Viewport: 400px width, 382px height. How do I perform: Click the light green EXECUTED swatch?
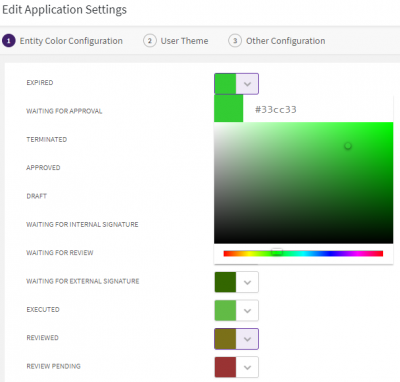225,311
